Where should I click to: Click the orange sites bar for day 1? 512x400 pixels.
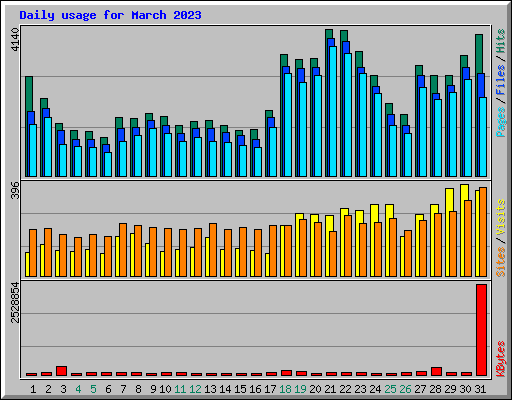33,253
